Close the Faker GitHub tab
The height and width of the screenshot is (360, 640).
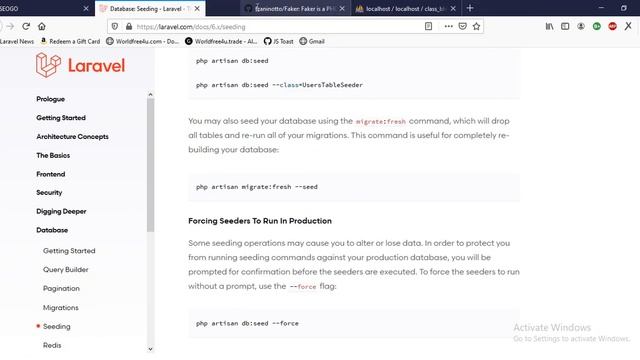tap(342, 8)
